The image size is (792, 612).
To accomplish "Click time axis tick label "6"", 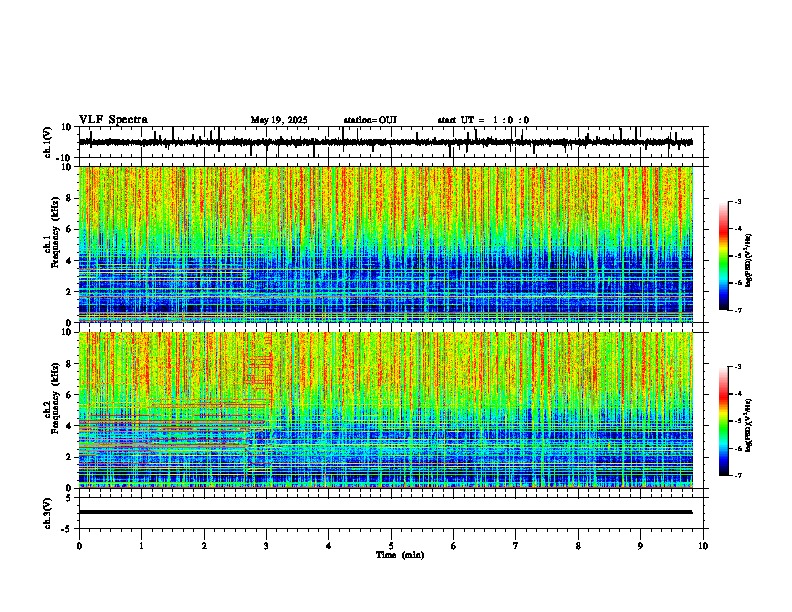I will tap(453, 546).
